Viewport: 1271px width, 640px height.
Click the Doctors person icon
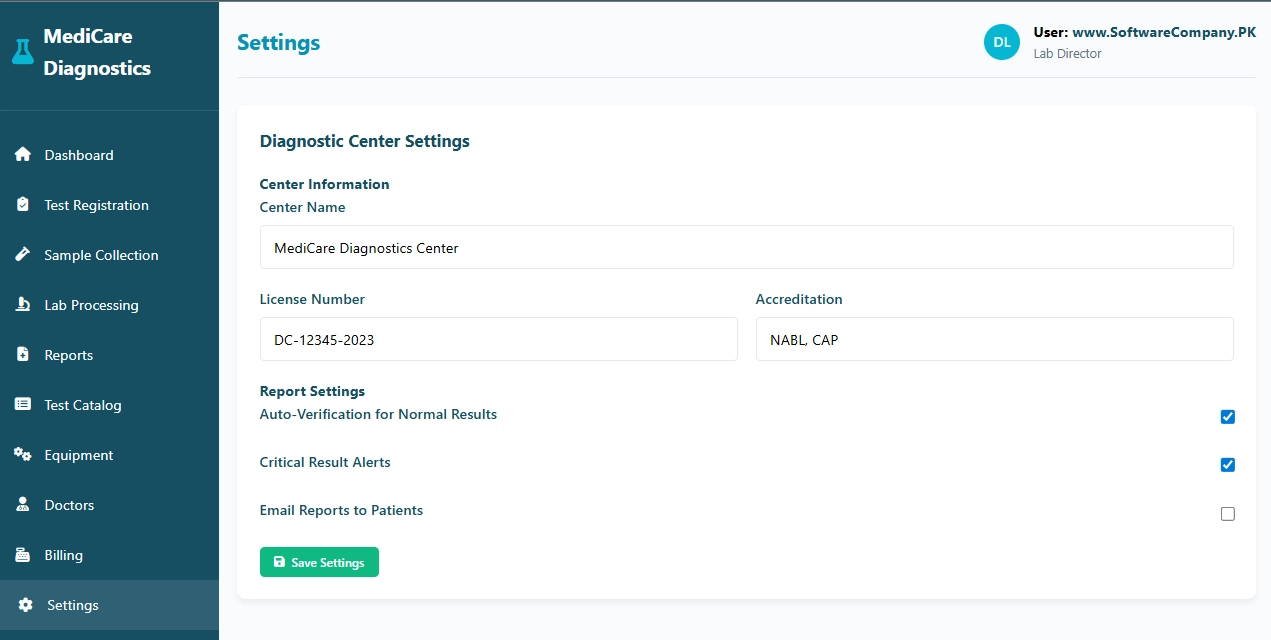(22, 504)
